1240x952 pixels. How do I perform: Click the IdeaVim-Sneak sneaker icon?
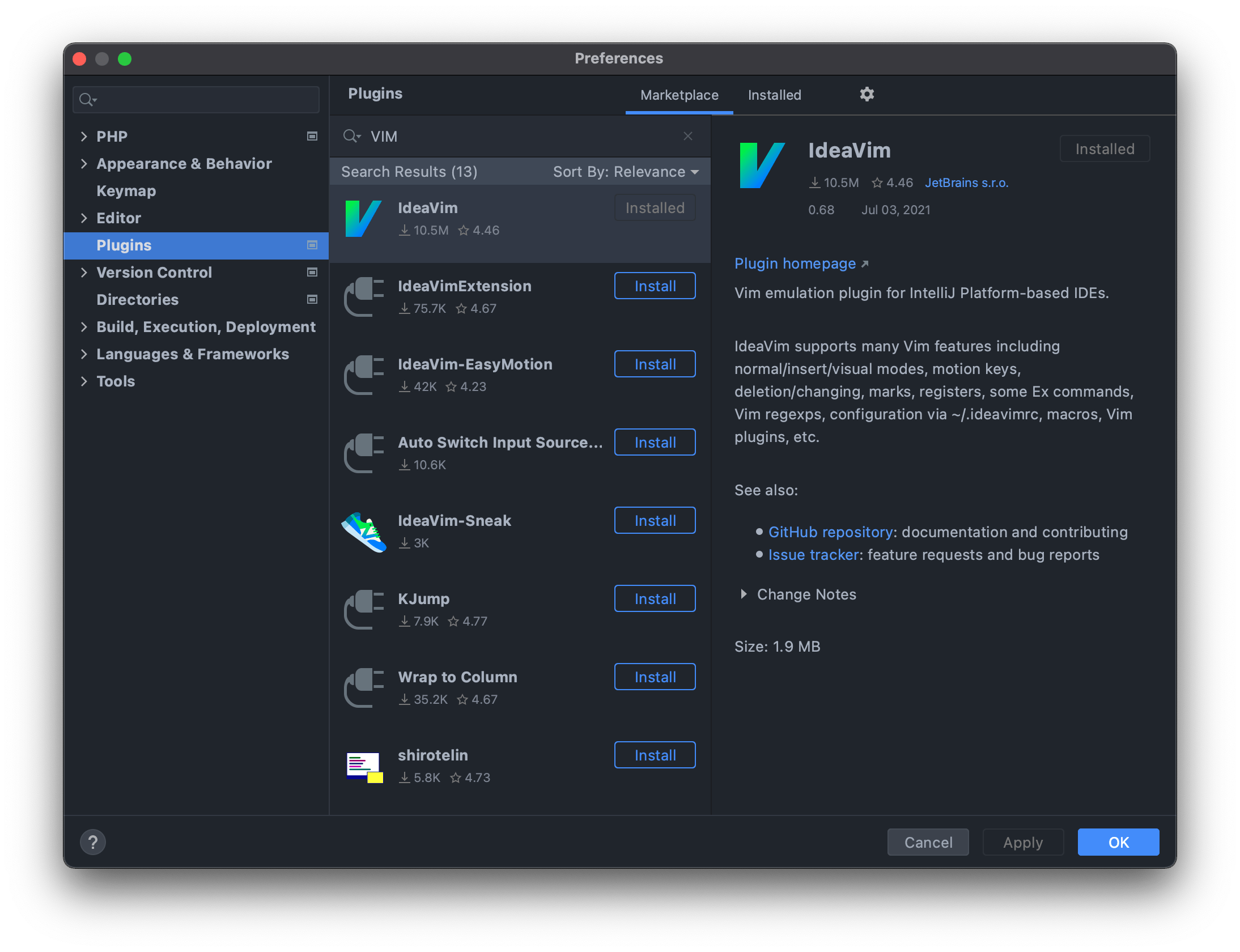tap(364, 532)
